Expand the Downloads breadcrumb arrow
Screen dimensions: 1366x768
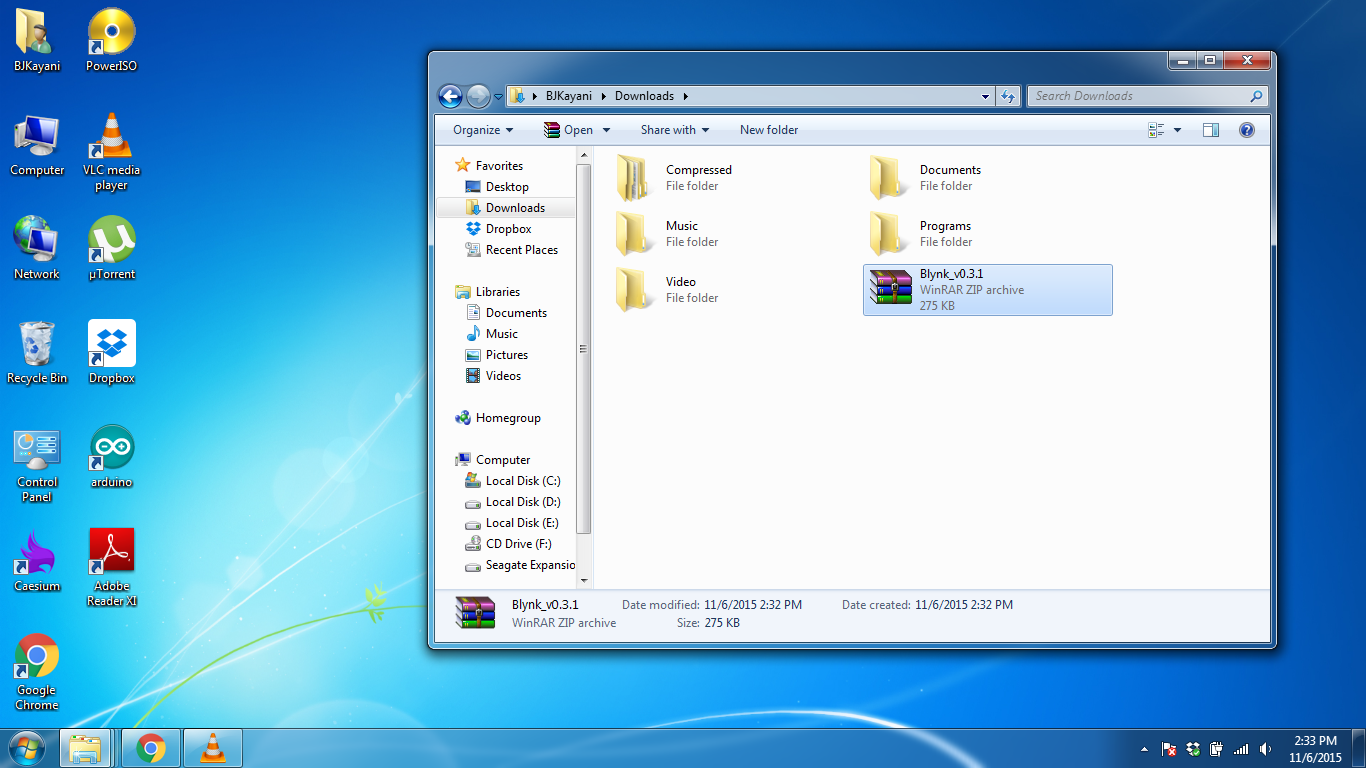[685, 96]
